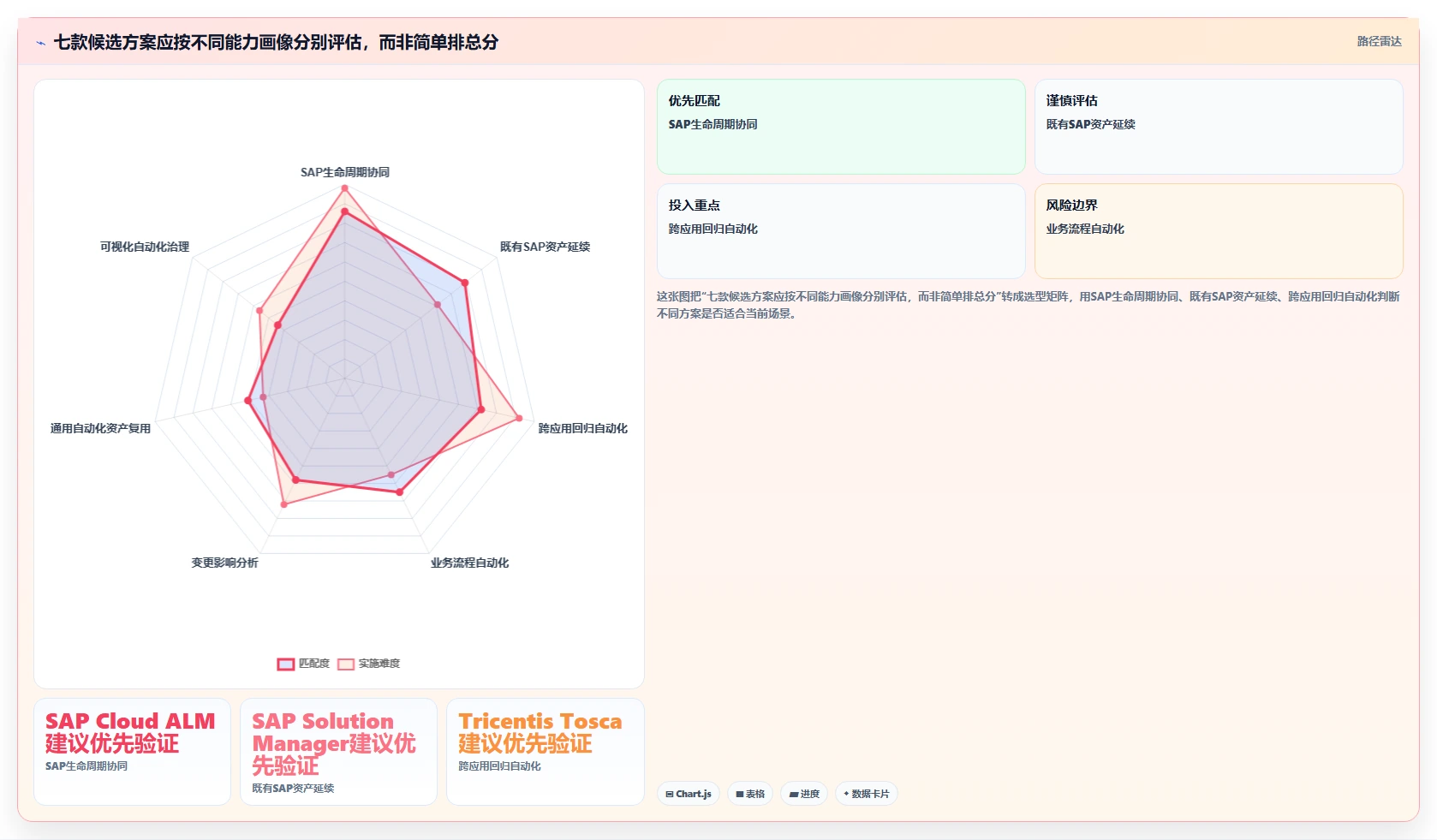
Task: Click the 表格 tag chip
Action: [750, 794]
